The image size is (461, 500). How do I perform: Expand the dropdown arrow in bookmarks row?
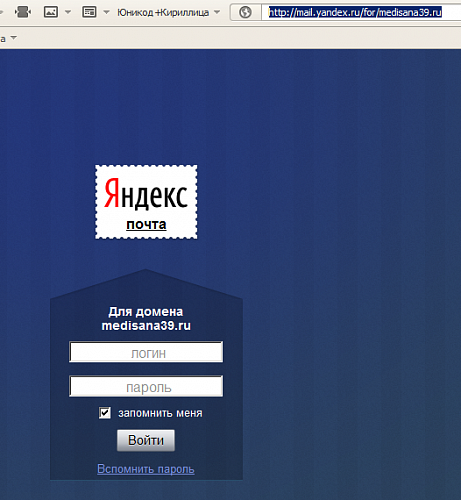(x=14, y=38)
